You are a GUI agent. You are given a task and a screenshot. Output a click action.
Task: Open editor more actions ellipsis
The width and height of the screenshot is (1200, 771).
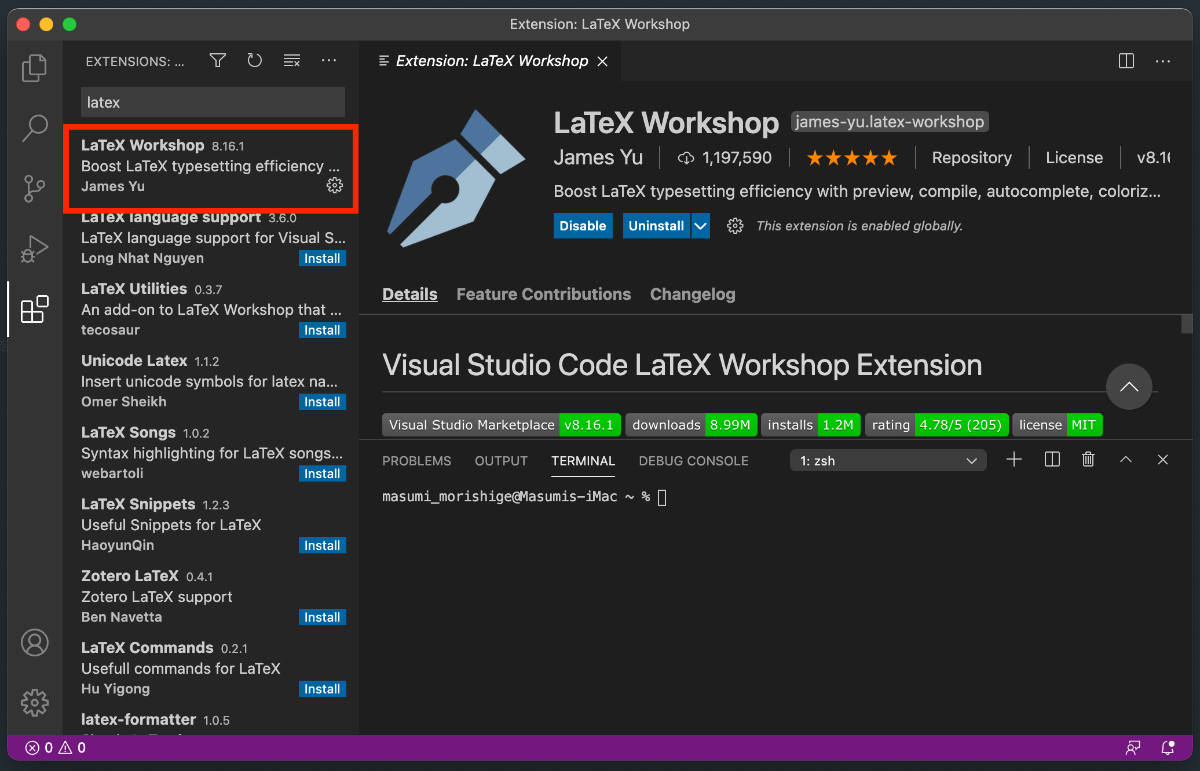point(1163,61)
